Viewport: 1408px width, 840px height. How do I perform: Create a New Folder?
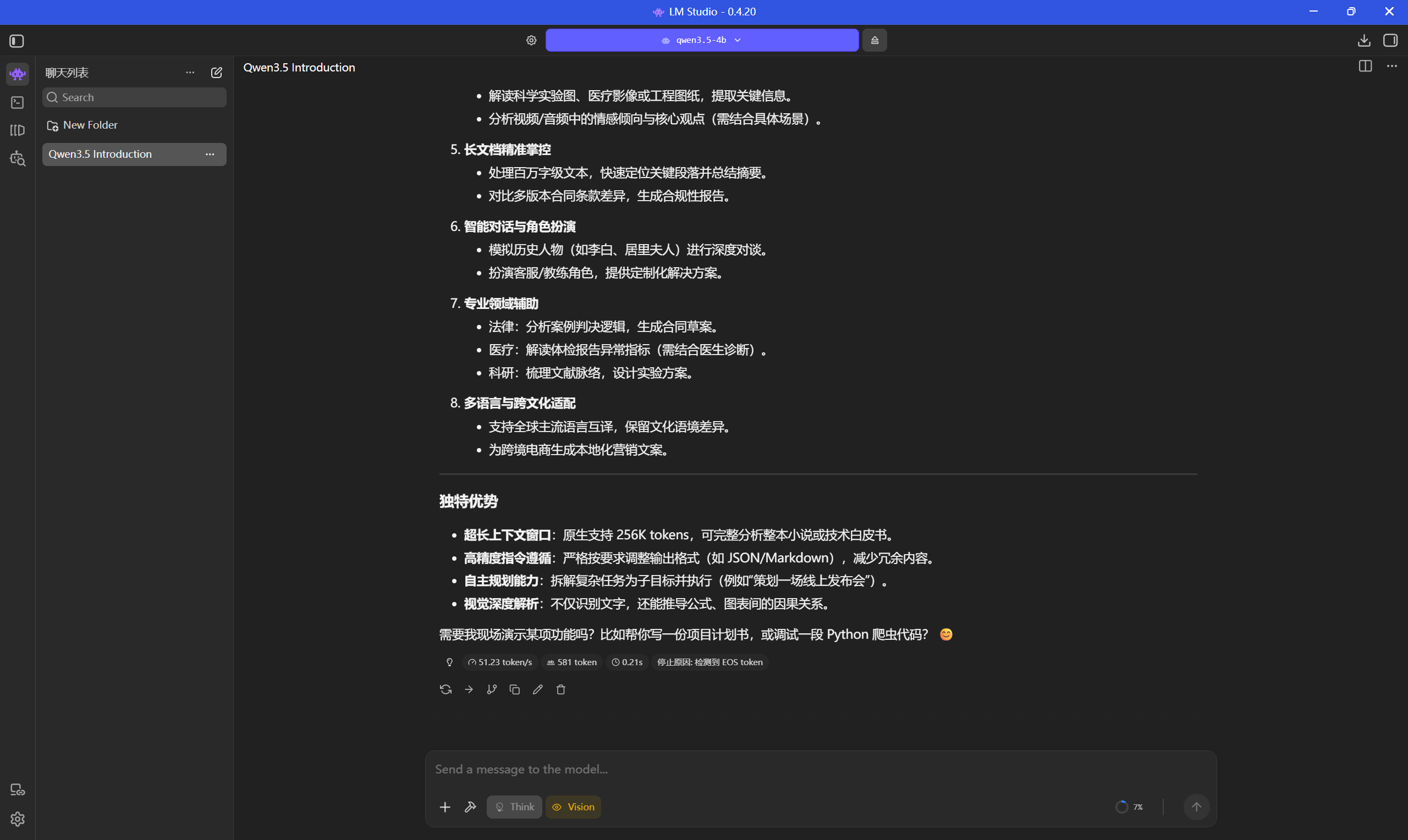(x=82, y=125)
